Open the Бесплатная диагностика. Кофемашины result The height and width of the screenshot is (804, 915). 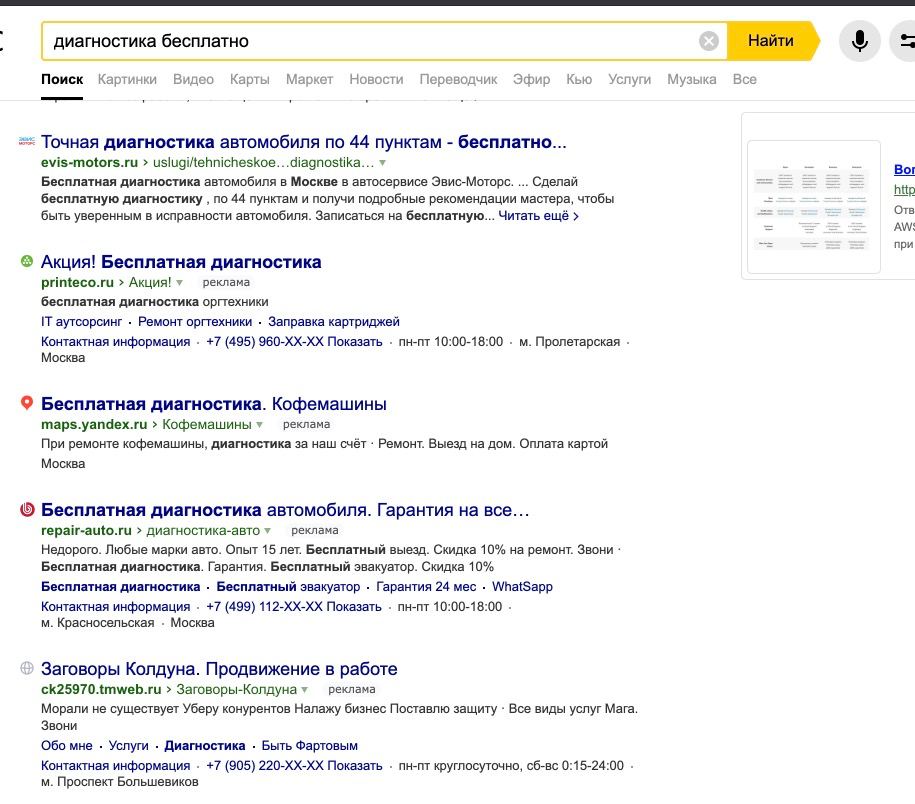[214, 404]
